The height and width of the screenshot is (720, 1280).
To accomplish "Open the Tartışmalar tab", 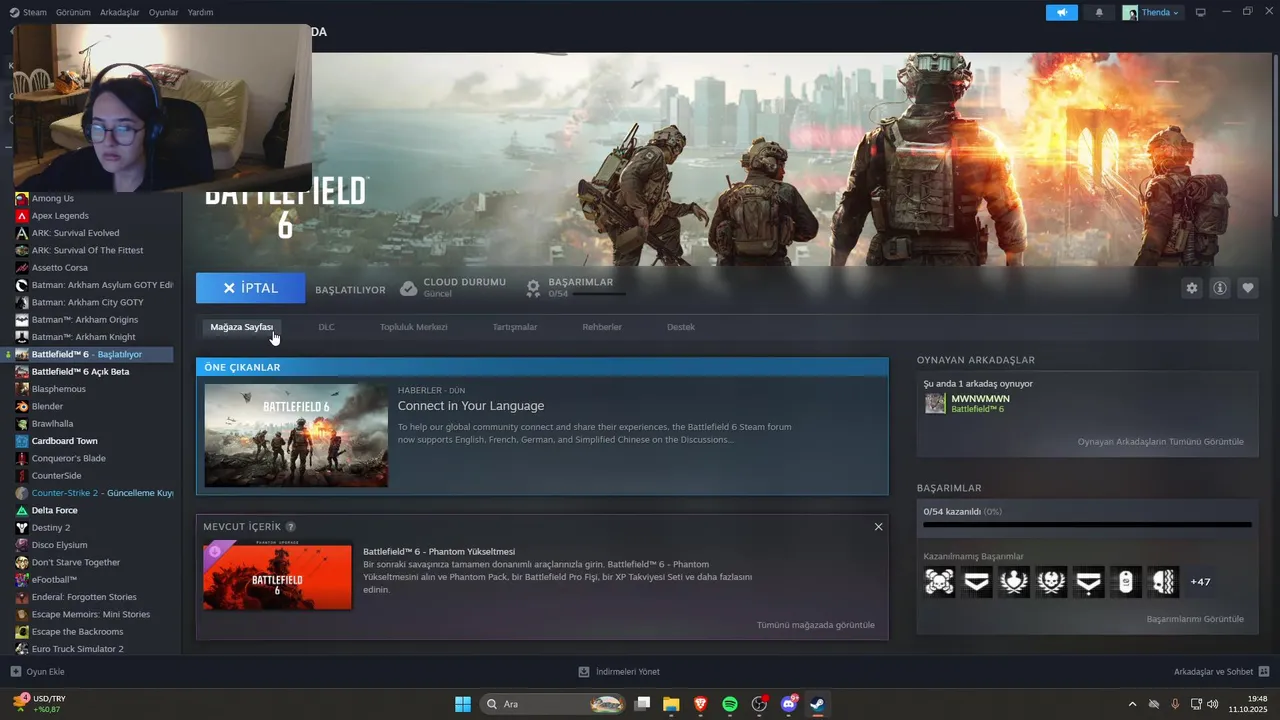I will click(x=515, y=327).
